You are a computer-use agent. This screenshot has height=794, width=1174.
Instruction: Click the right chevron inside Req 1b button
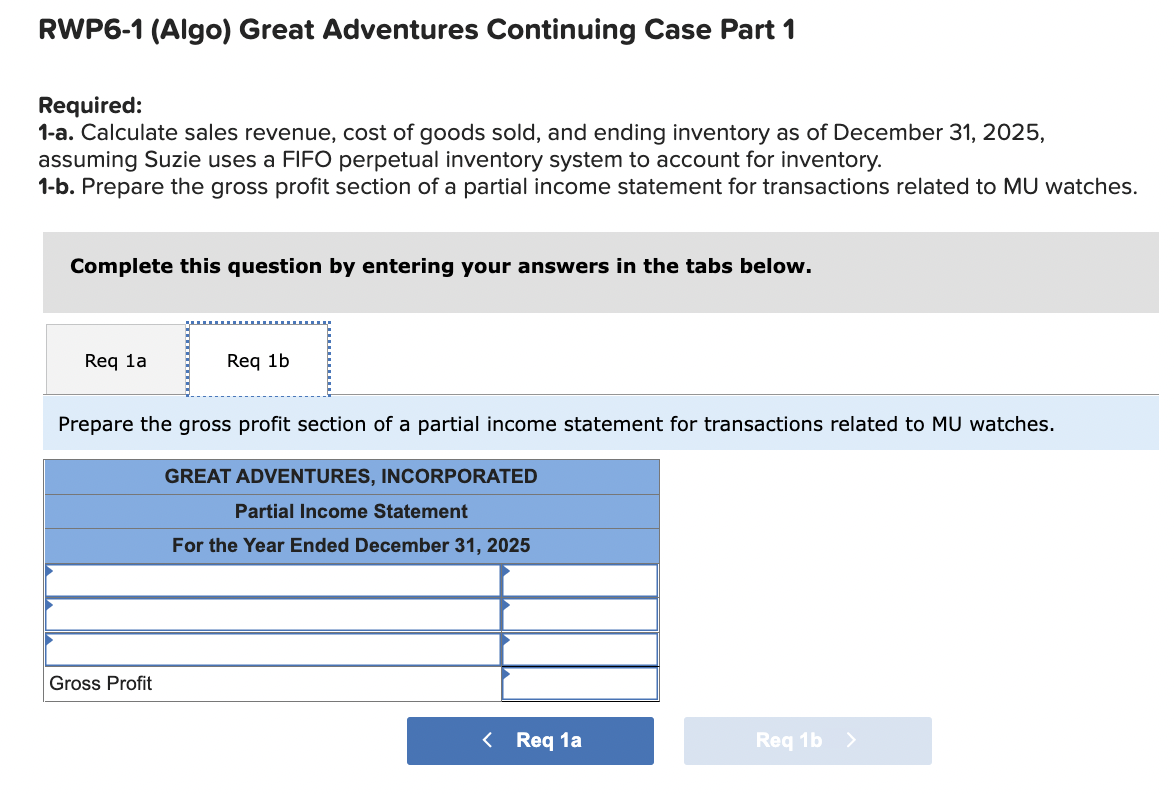click(x=851, y=740)
